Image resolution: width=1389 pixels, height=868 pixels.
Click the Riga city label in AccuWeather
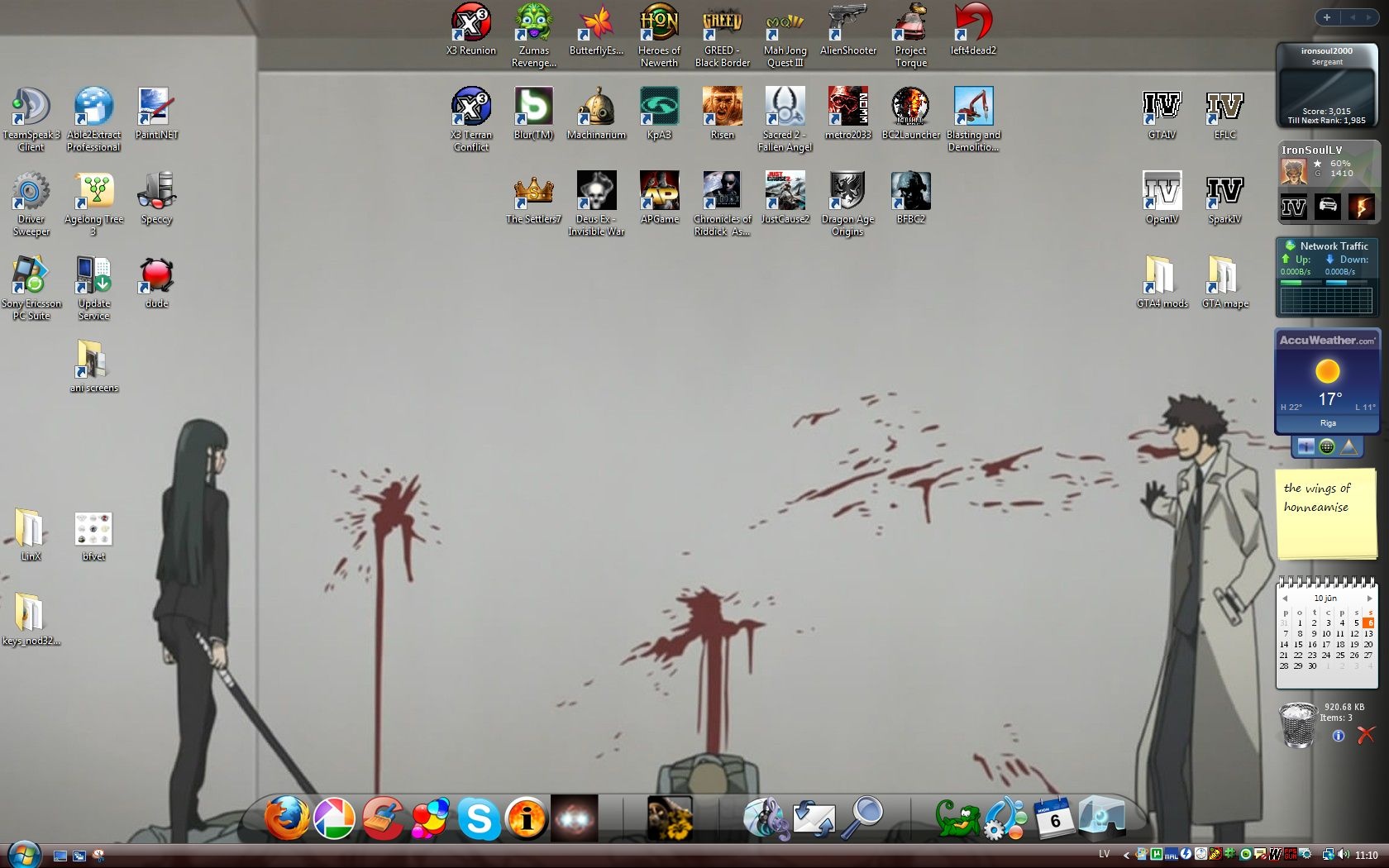point(1328,423)
